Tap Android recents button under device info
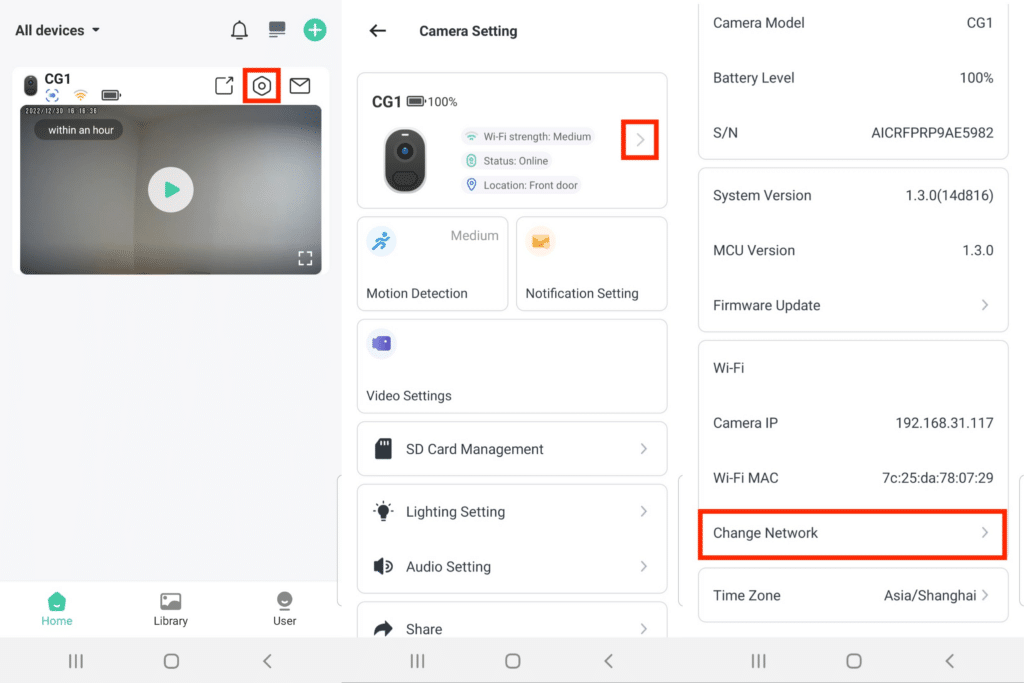The image size is (1024, 683). coord(758,661)
